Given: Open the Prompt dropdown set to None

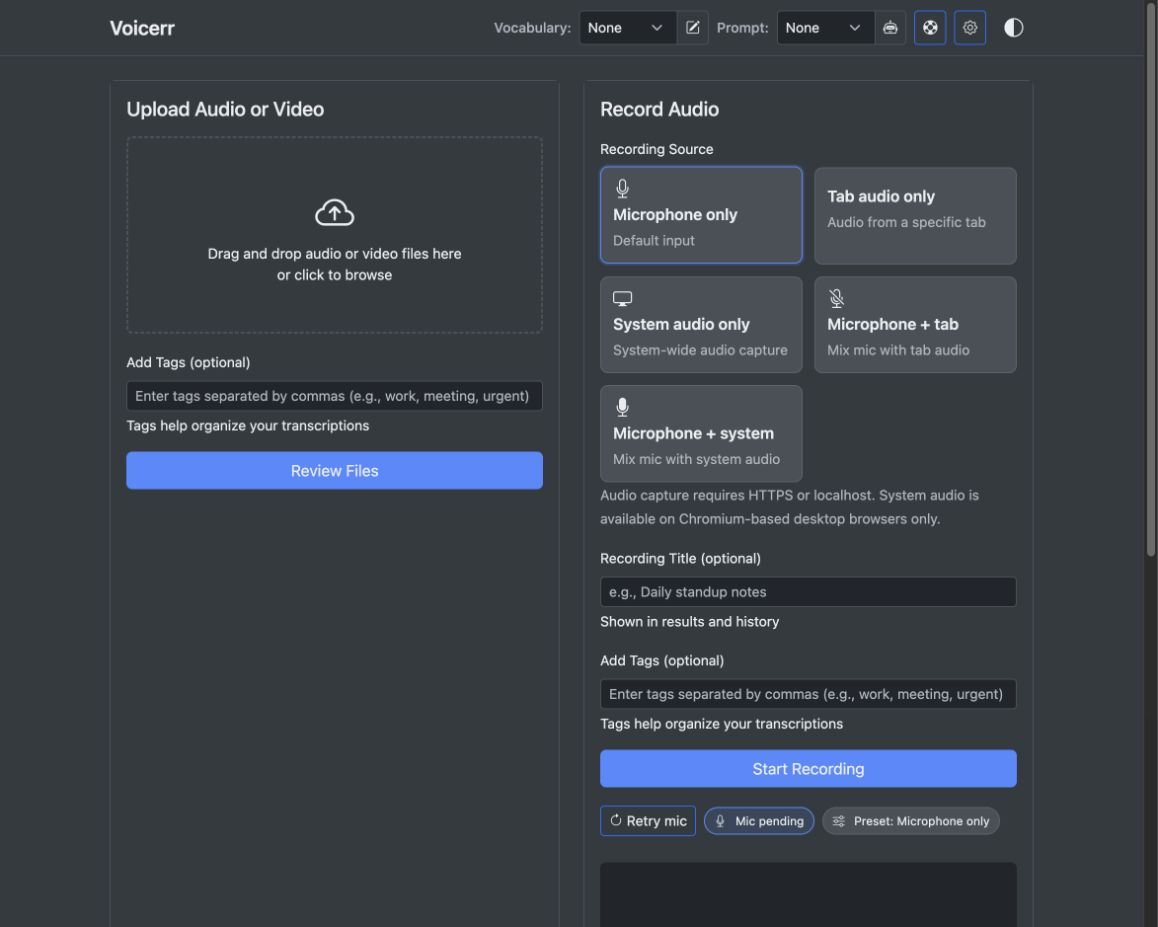Looking at the screenshot, I should 825,28.
